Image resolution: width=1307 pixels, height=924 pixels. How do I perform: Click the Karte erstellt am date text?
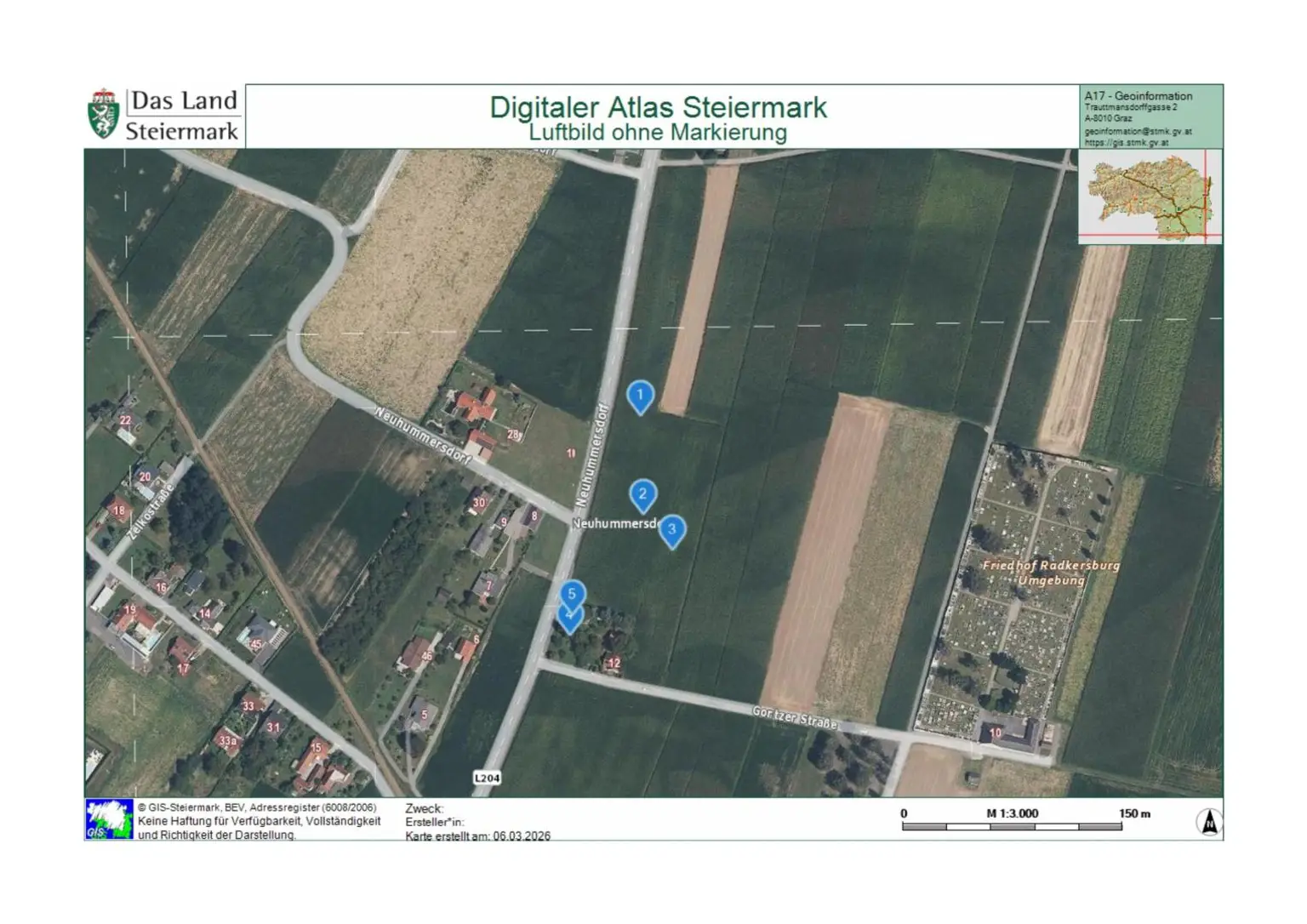(x=477, y=836)
